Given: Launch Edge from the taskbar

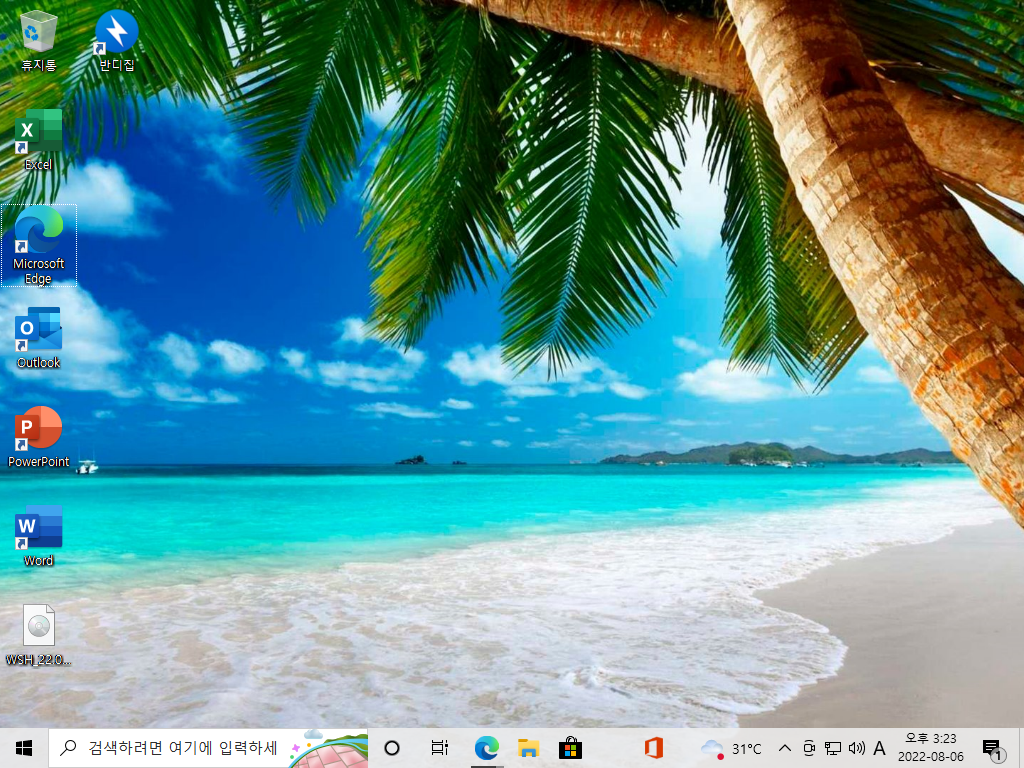Looking at the screenshot, I should pyautogui.click(x=487, y=748).
